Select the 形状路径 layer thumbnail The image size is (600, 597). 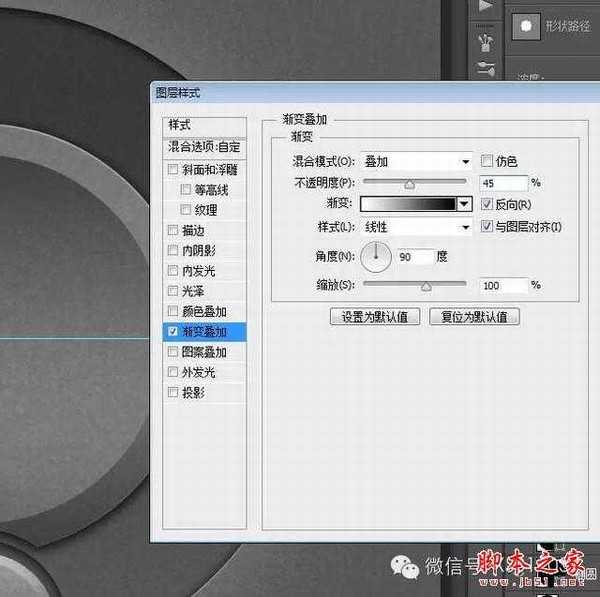(x=526, y=24)
